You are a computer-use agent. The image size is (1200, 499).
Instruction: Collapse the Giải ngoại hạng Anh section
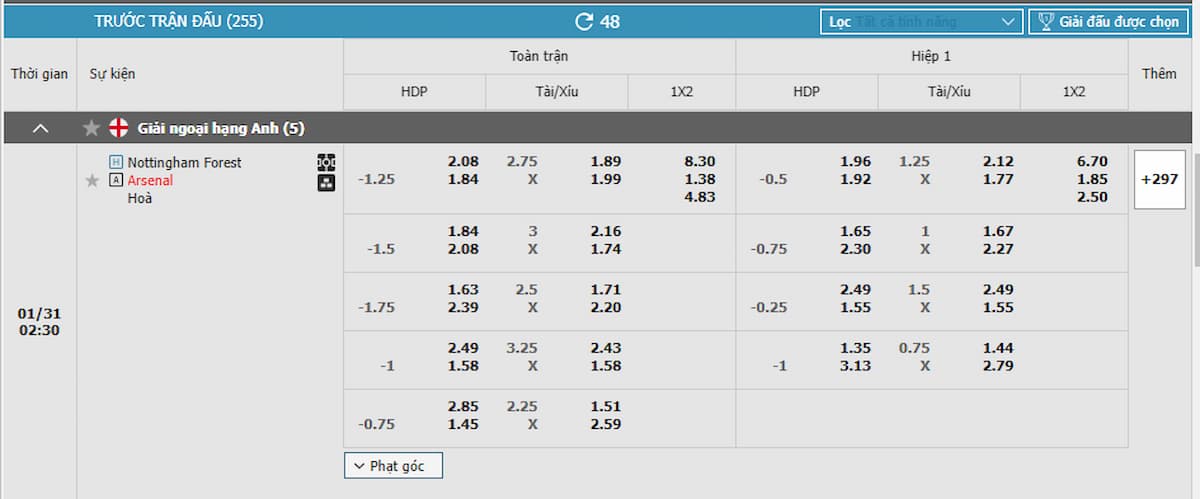pos(41,128)
